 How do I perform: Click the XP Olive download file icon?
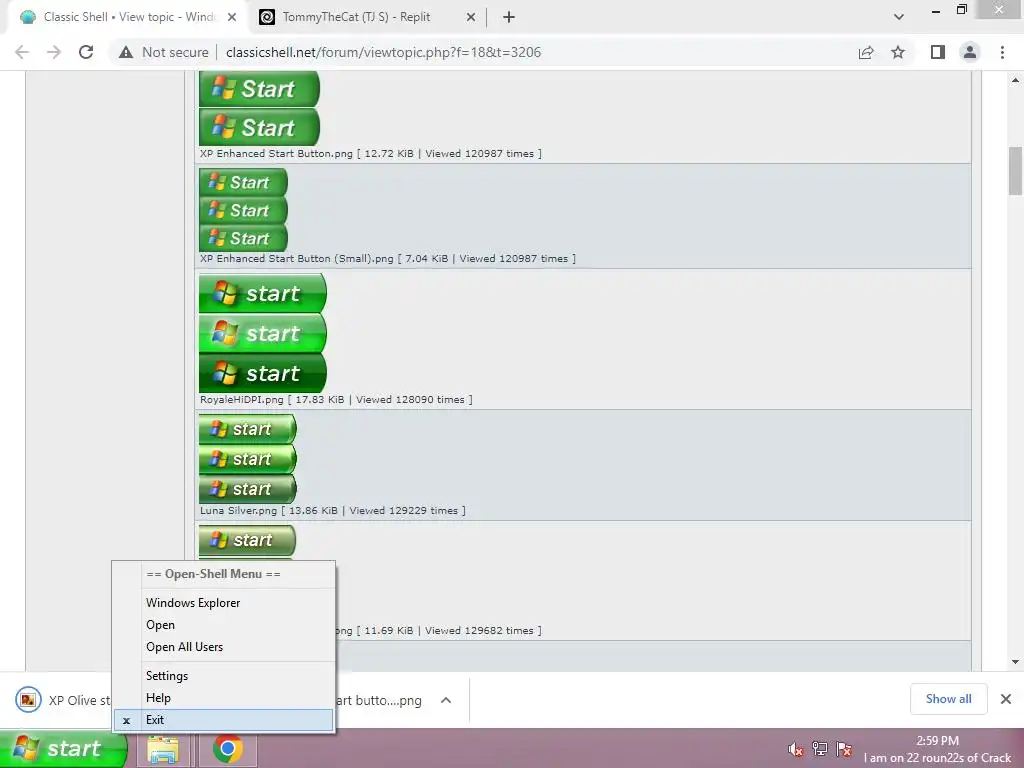28,700
